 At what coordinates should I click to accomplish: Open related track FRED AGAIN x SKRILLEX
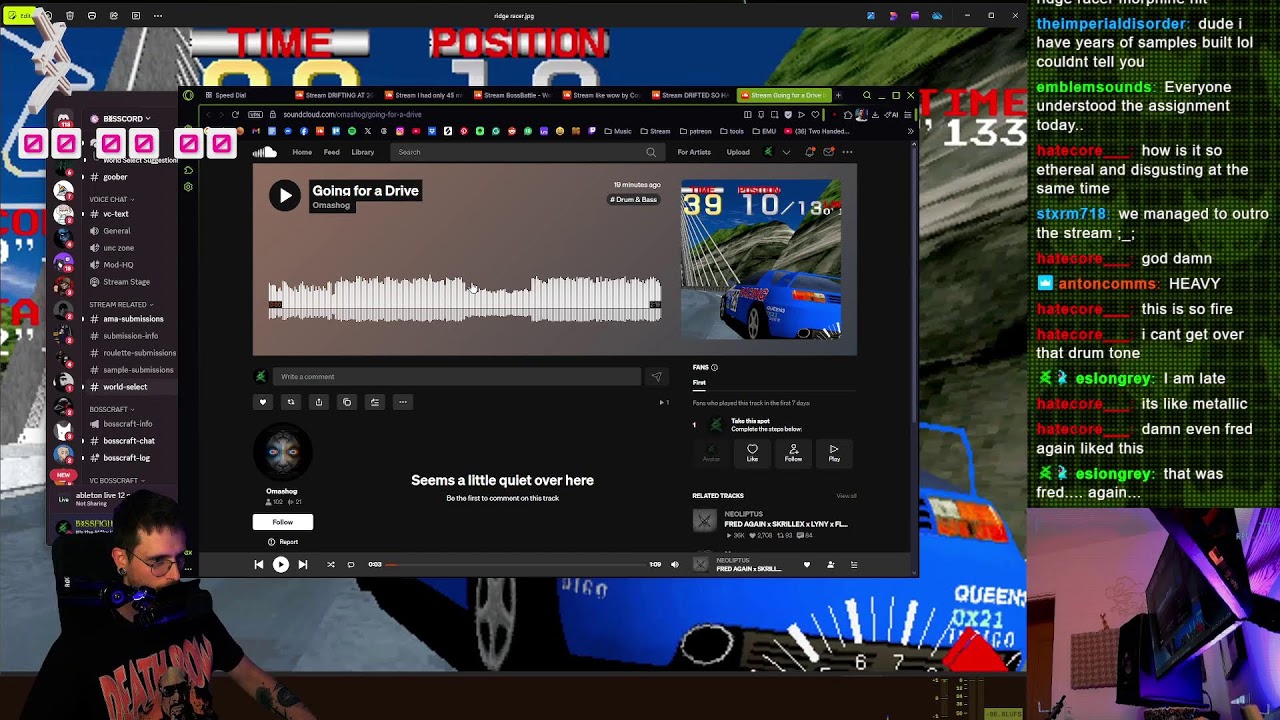tap(785, 524)
